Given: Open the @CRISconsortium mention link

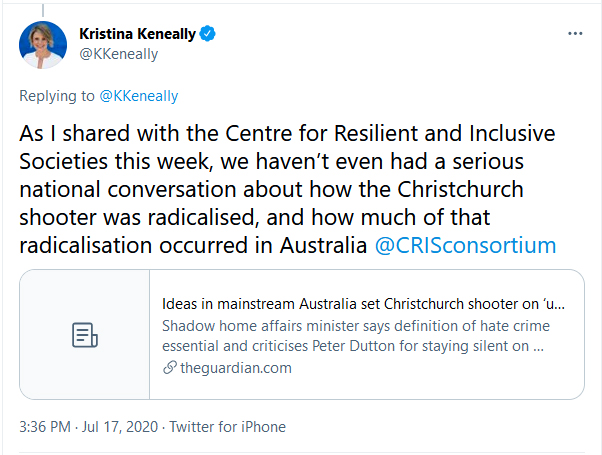Looking at the screenshot, I should pyautogui.click(x=464, y=245).
